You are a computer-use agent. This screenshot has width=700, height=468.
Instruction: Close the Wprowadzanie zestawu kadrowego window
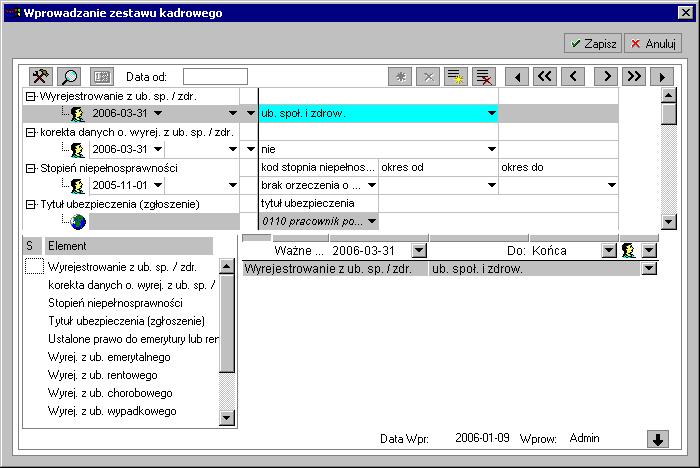(685, 13)
